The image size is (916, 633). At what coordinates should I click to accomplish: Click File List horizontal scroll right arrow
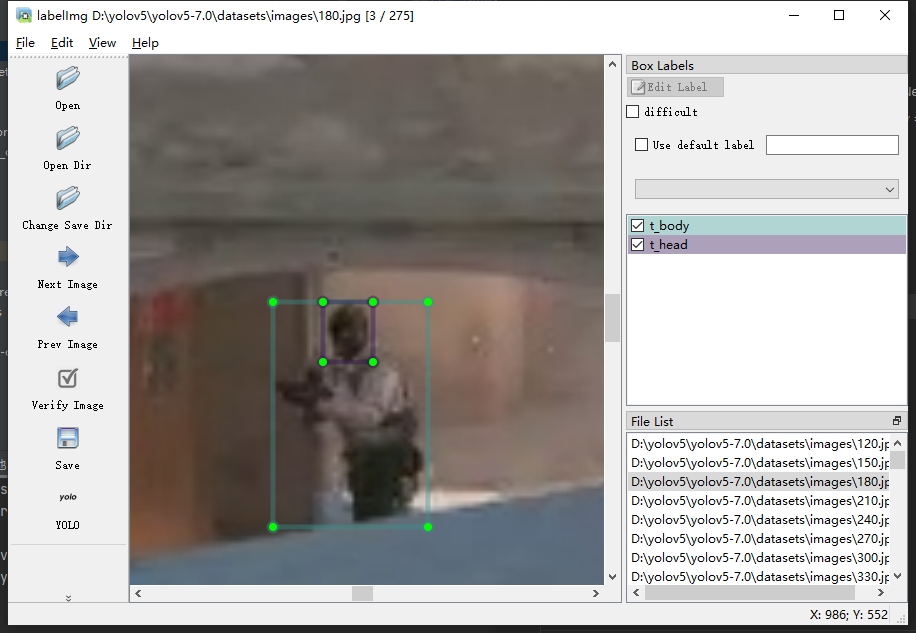coord(881,593)
